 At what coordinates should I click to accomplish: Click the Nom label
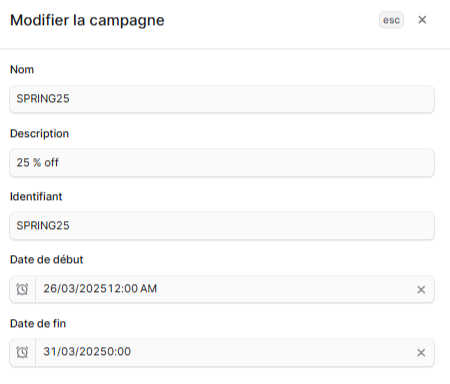coord(22,69)
